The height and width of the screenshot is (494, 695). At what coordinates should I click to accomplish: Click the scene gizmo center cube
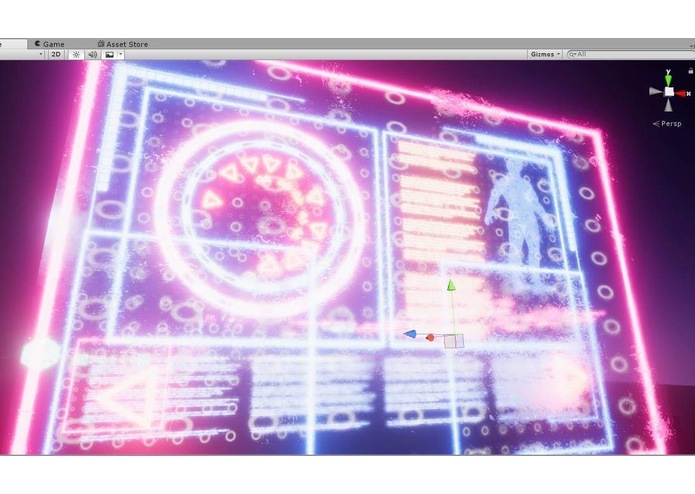pyautogui.click(x=669, y=92)
